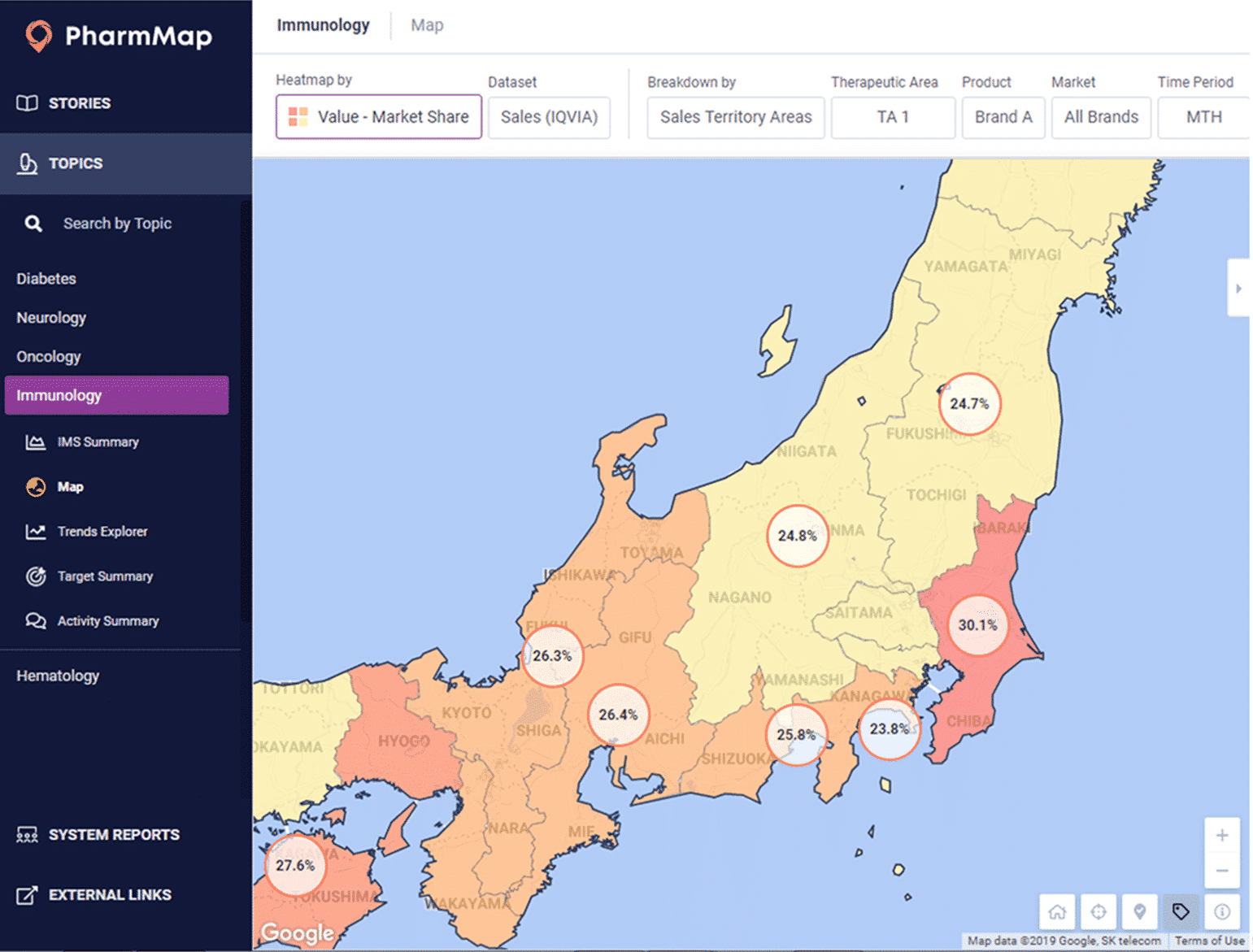Open the Sales Territory Areas breakdown dropdown
This screenshot has height=952, width=1253.
736,117
